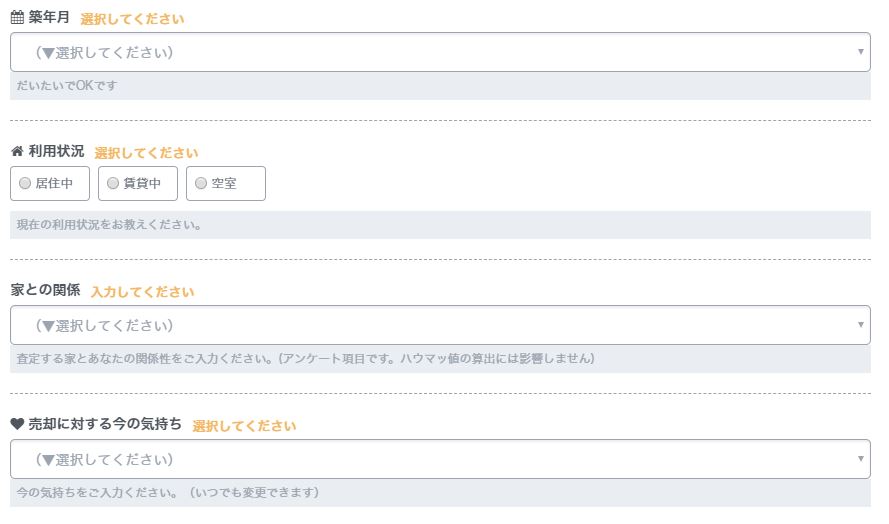Click the arrow on the 築年月 select box
Viewport: 889px width, 524px height.
861,52
